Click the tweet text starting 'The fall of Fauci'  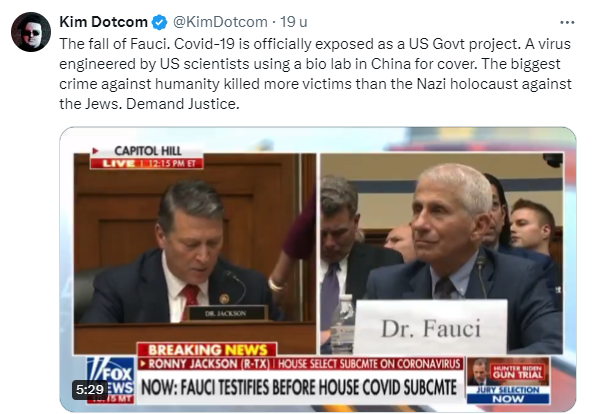pos(315,74)
